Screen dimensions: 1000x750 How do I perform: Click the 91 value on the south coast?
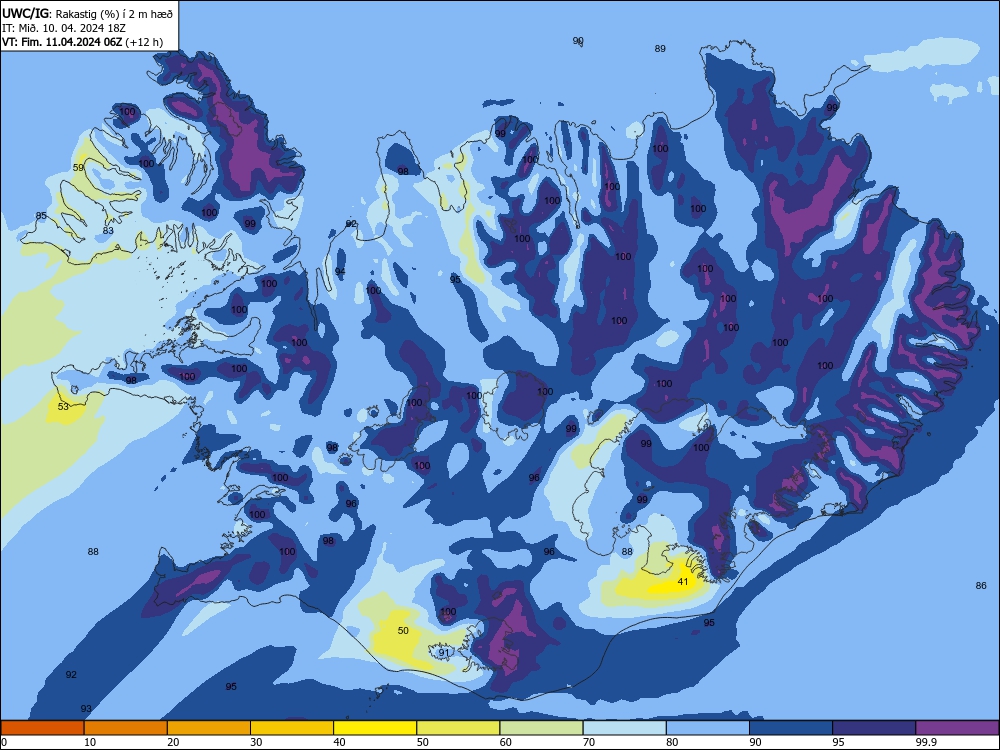pos(444,652)
